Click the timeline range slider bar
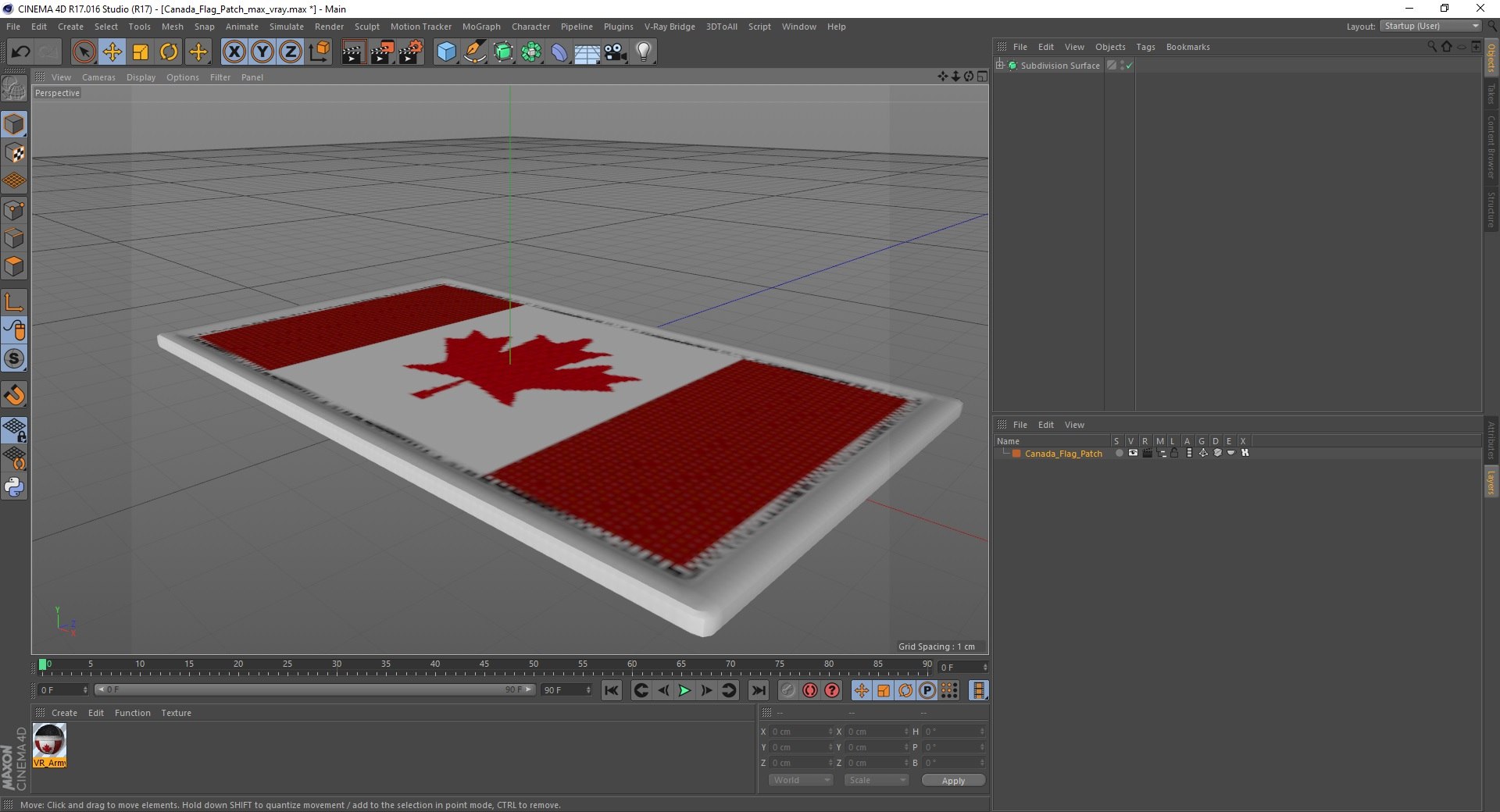This screenshot has height=812, width=1500. pos(315,689)
